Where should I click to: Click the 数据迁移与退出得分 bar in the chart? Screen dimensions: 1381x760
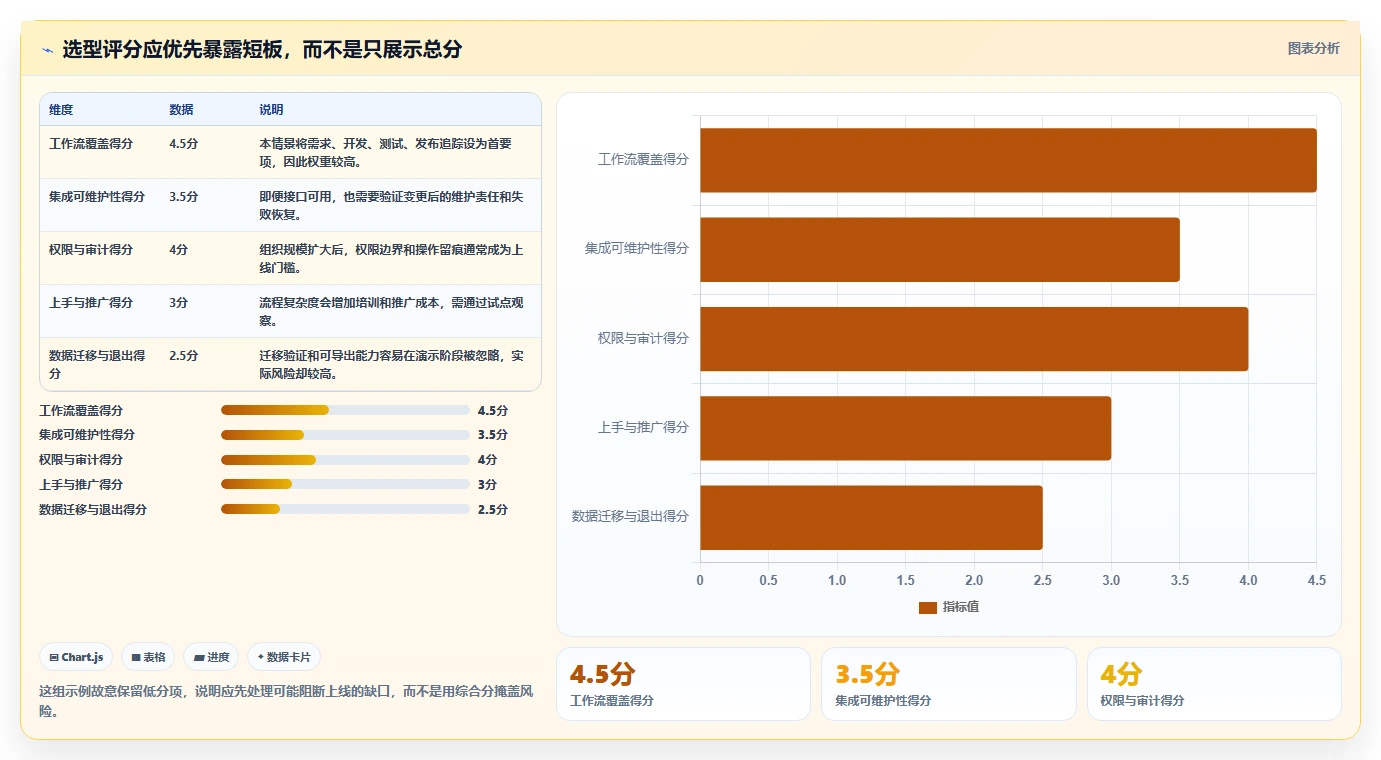click(x=871, y=517)
